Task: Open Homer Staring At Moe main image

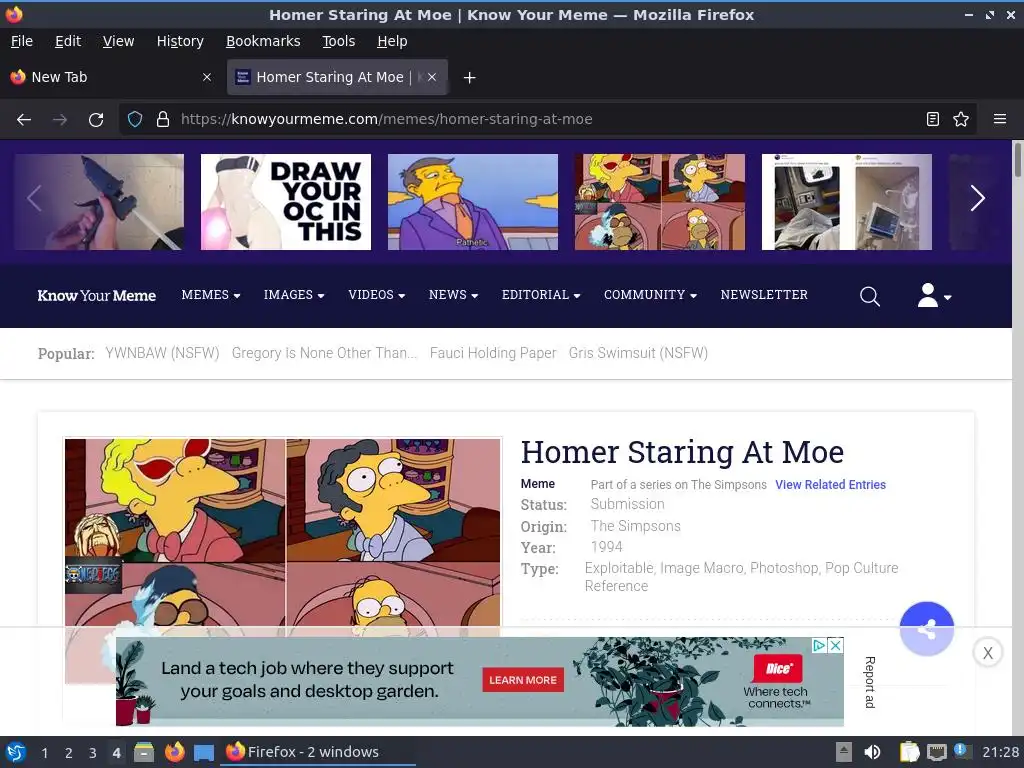Action: 282,532
